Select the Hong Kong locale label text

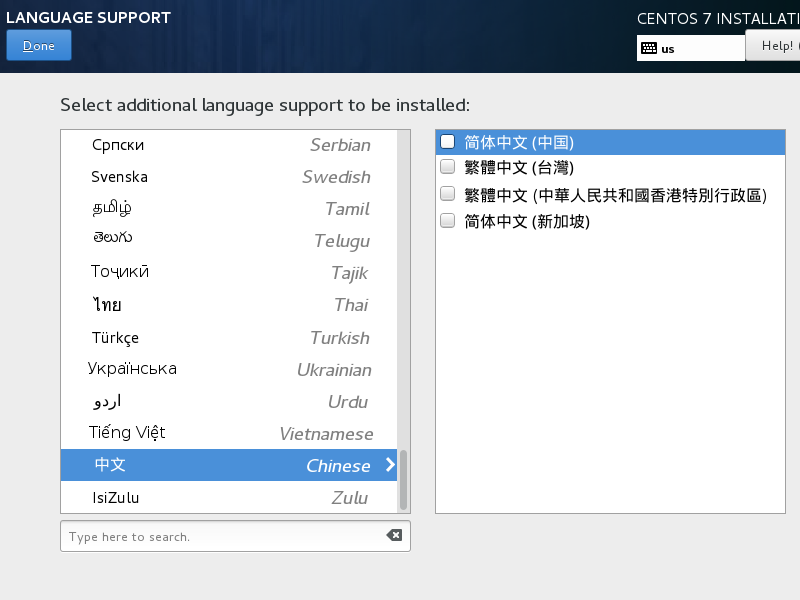pos(615,195)
